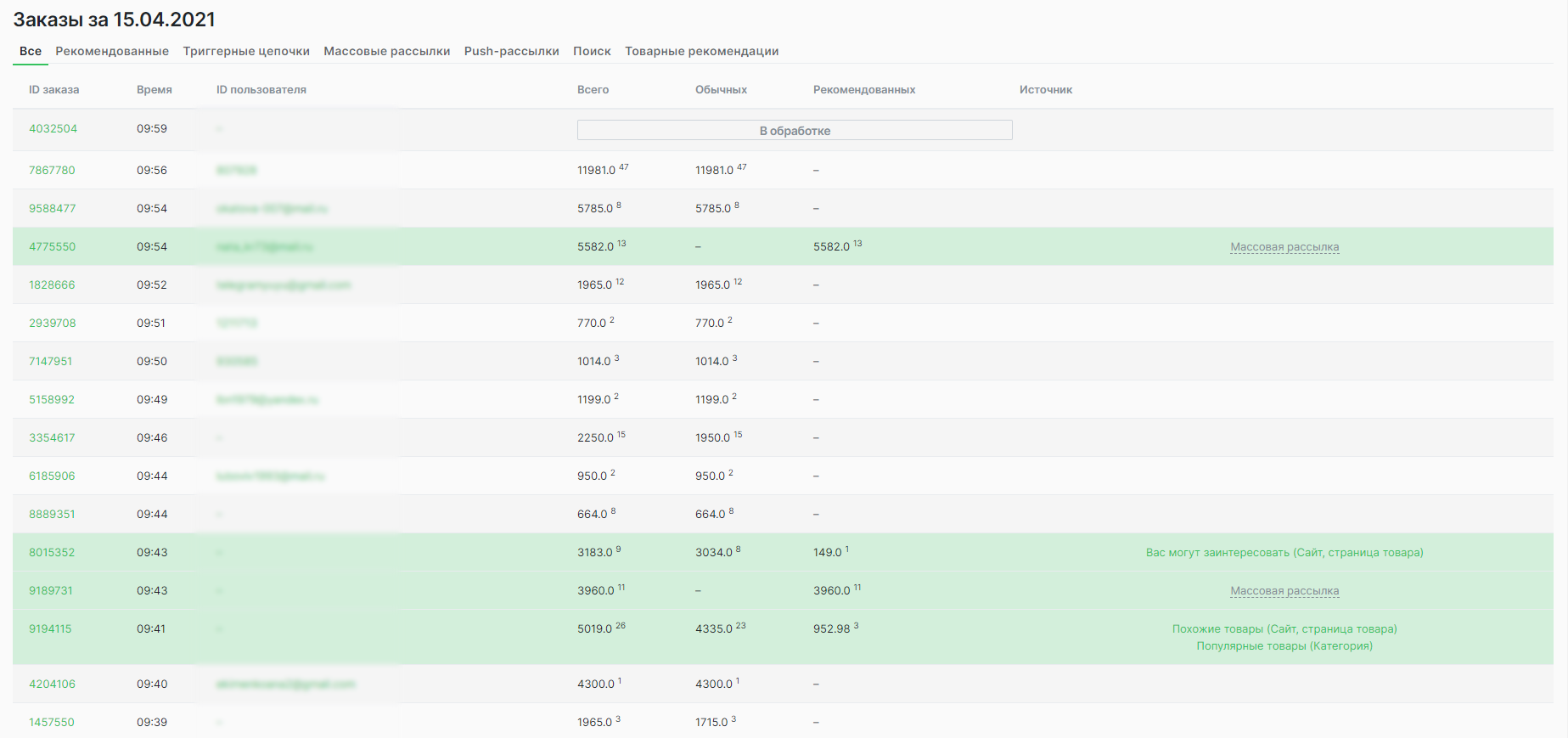
Task: Open order 3354617
Action: point(52,437)
